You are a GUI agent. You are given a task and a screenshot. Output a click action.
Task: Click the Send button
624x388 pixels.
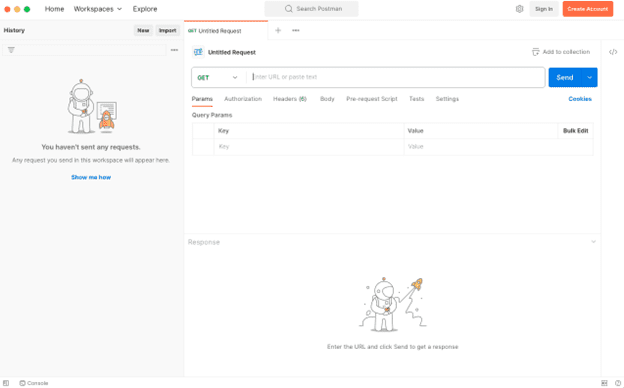pyautogui.click(x=565, y=78)
